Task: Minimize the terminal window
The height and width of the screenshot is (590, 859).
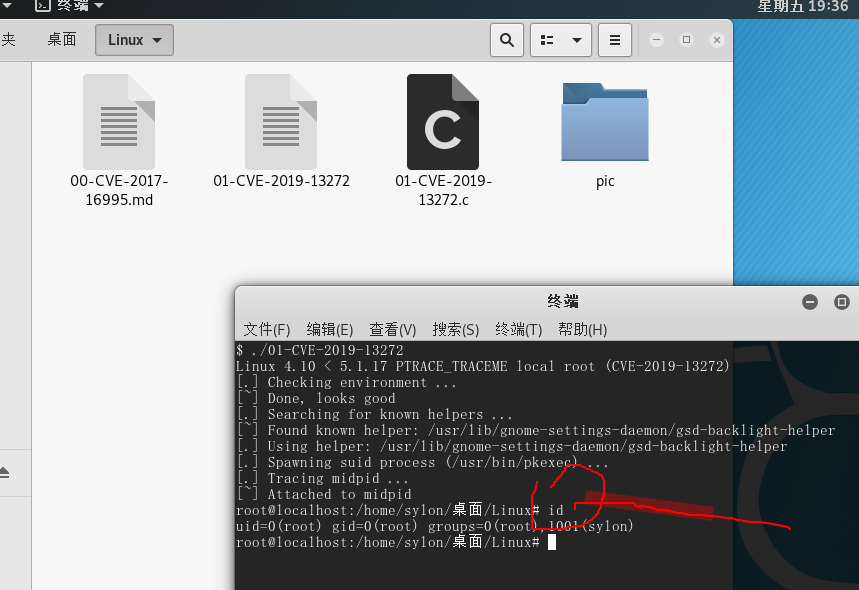Action: (810, 302)
